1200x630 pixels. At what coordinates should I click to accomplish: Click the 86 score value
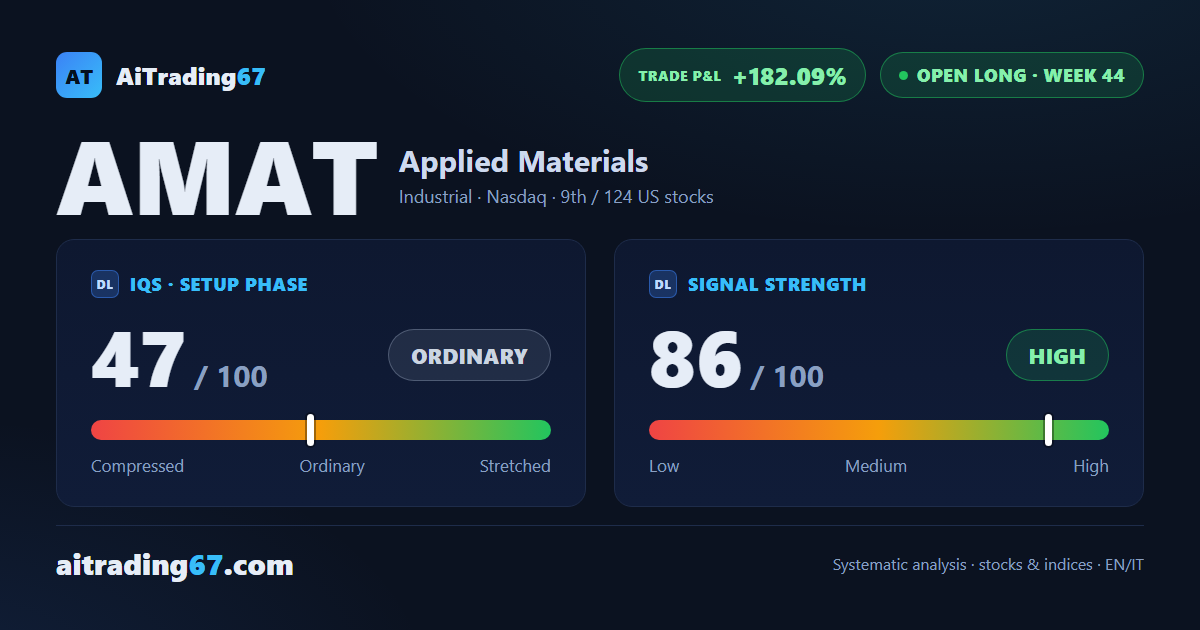696,360
